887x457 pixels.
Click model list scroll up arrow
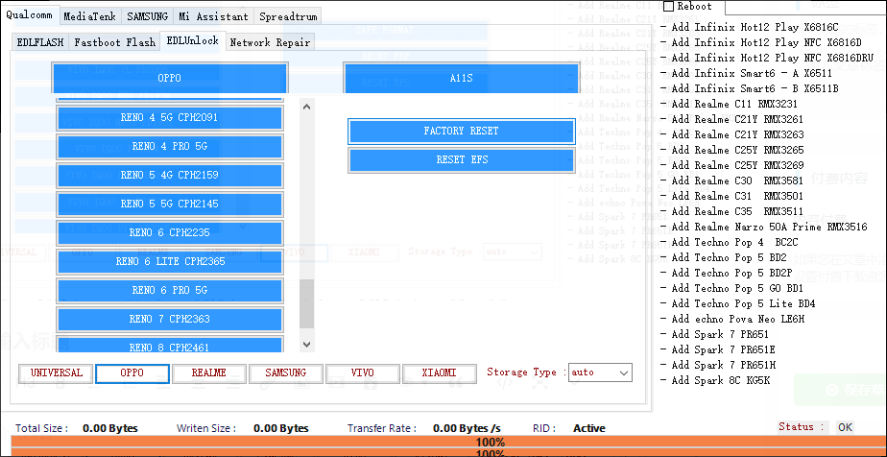(307, 106)
